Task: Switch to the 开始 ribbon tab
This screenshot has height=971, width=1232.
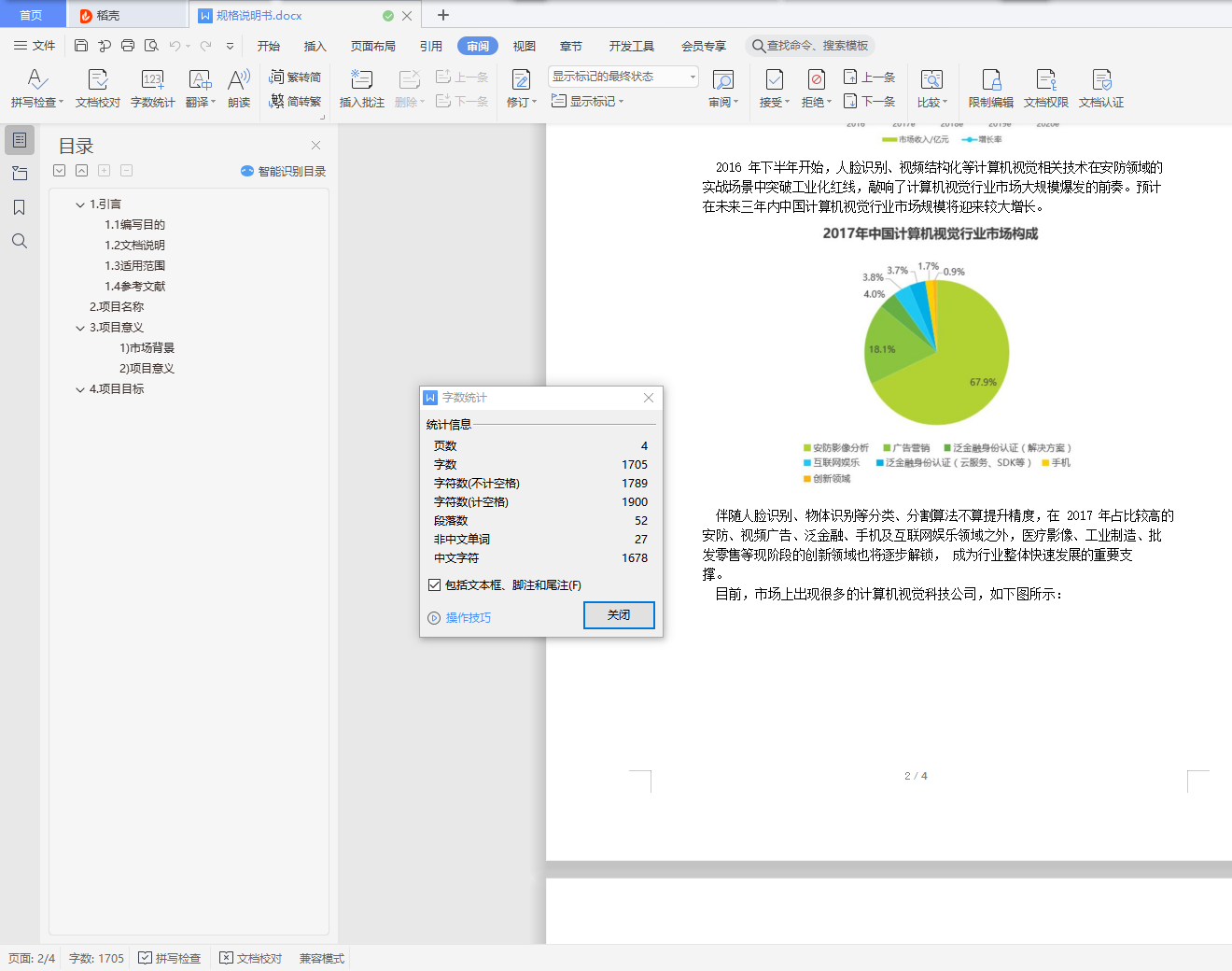Action: pos(269,46)
